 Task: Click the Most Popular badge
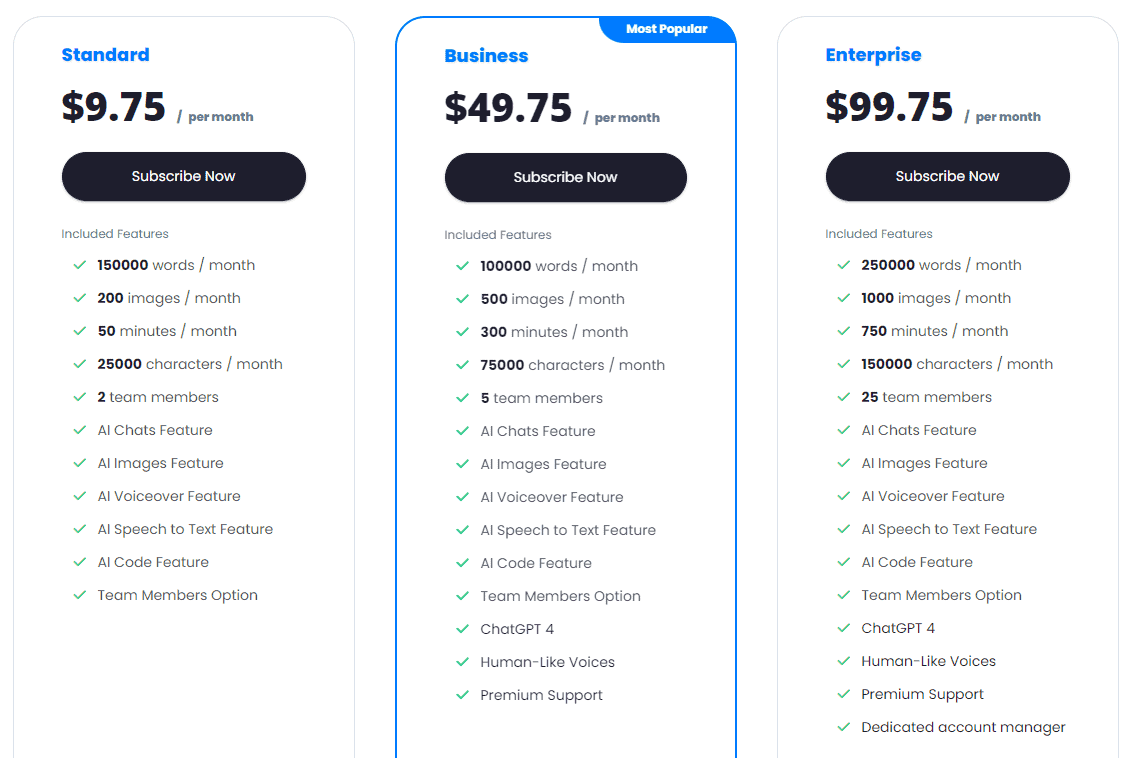(x=667, y=29)
